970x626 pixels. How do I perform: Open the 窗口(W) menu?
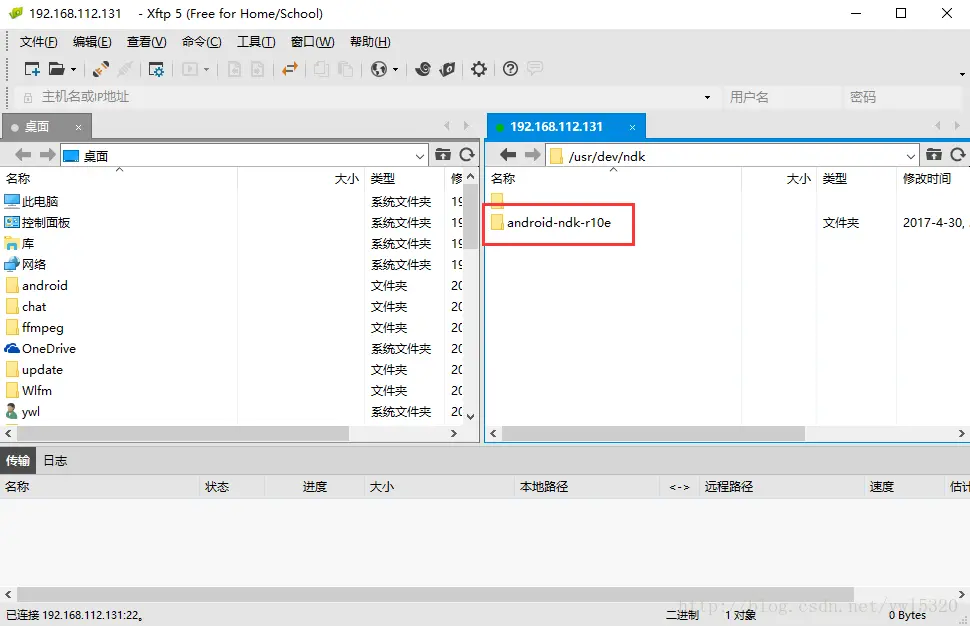(x=312, y=41)
